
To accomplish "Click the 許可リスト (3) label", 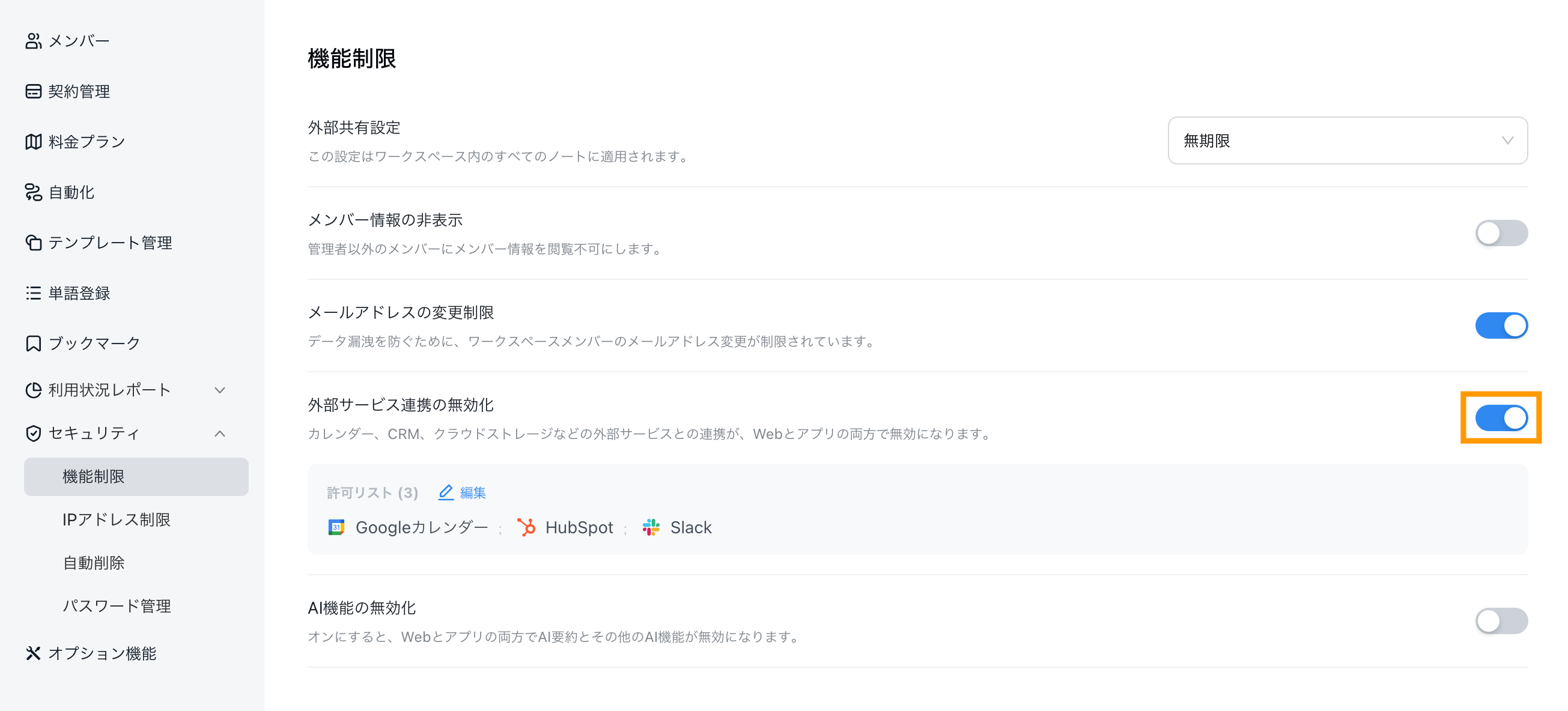I will tap(372, 492).
